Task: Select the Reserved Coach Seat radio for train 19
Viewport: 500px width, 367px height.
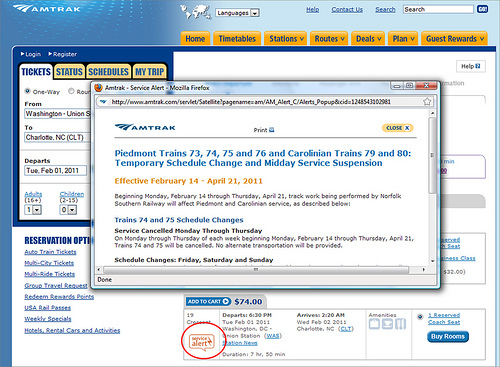Action: coord(420,316)
